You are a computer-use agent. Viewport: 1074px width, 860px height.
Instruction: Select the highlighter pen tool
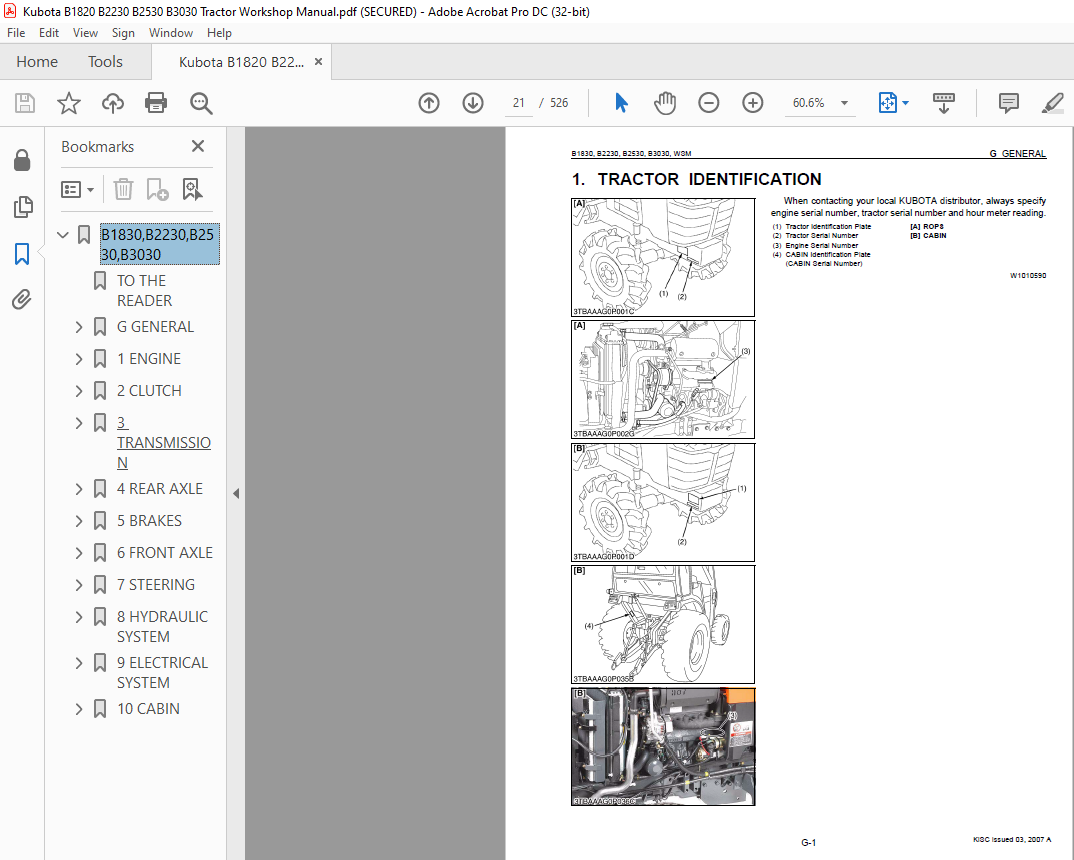click(x=1052, y=103)
